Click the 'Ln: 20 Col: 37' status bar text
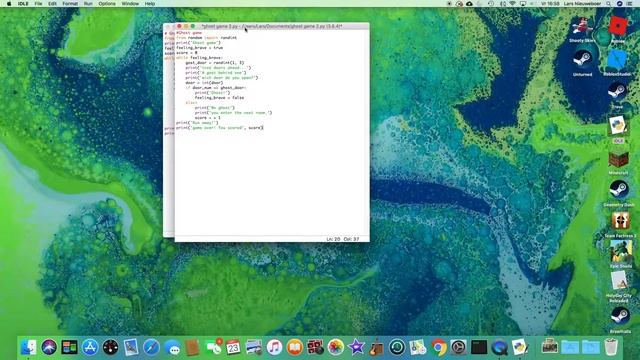This screenshot has height=360, width=640. click(x=342, y=239)
